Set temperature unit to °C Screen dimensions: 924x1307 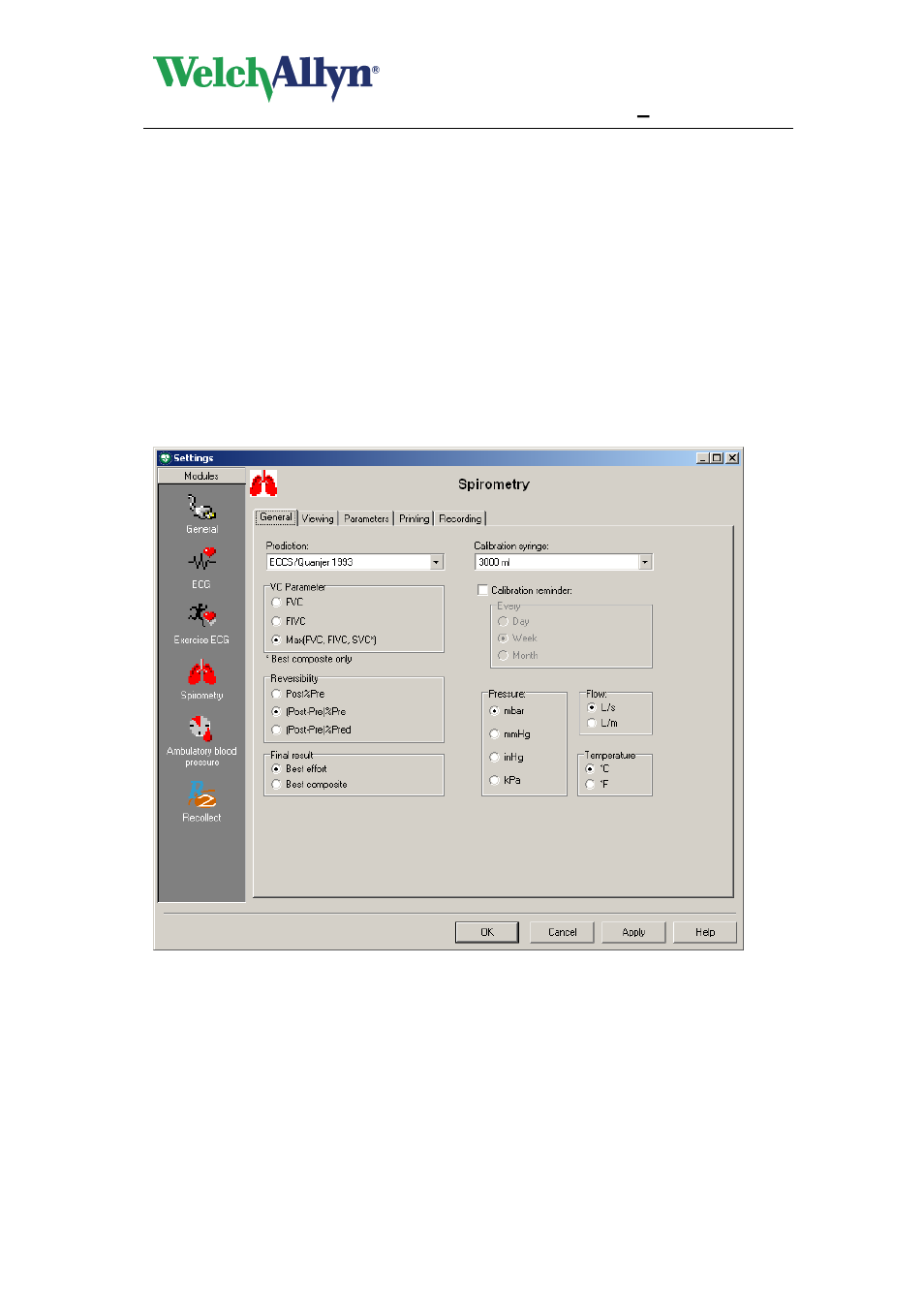[x=590, y=769]
